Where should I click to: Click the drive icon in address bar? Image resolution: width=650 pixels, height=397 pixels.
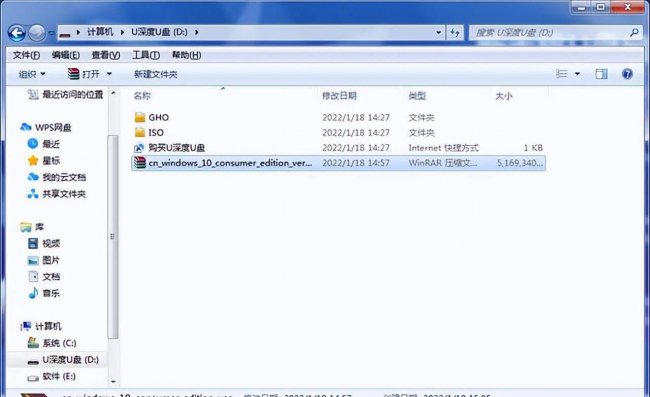(65, 33)
